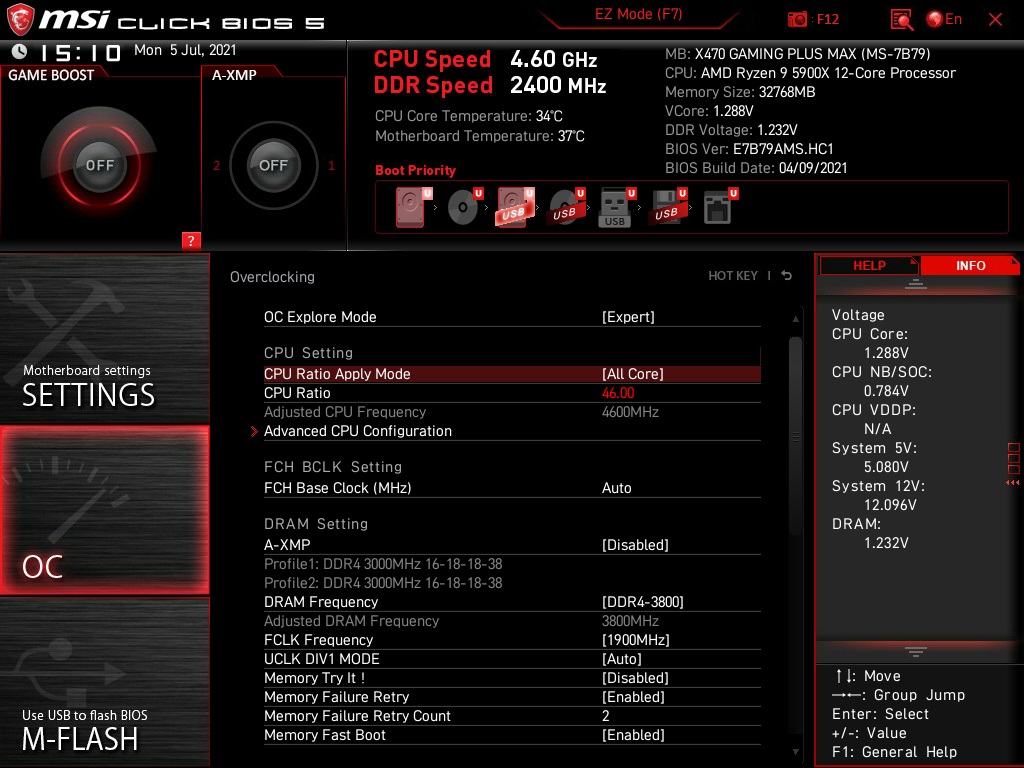Select the network boot device icon

coord(720,207)
